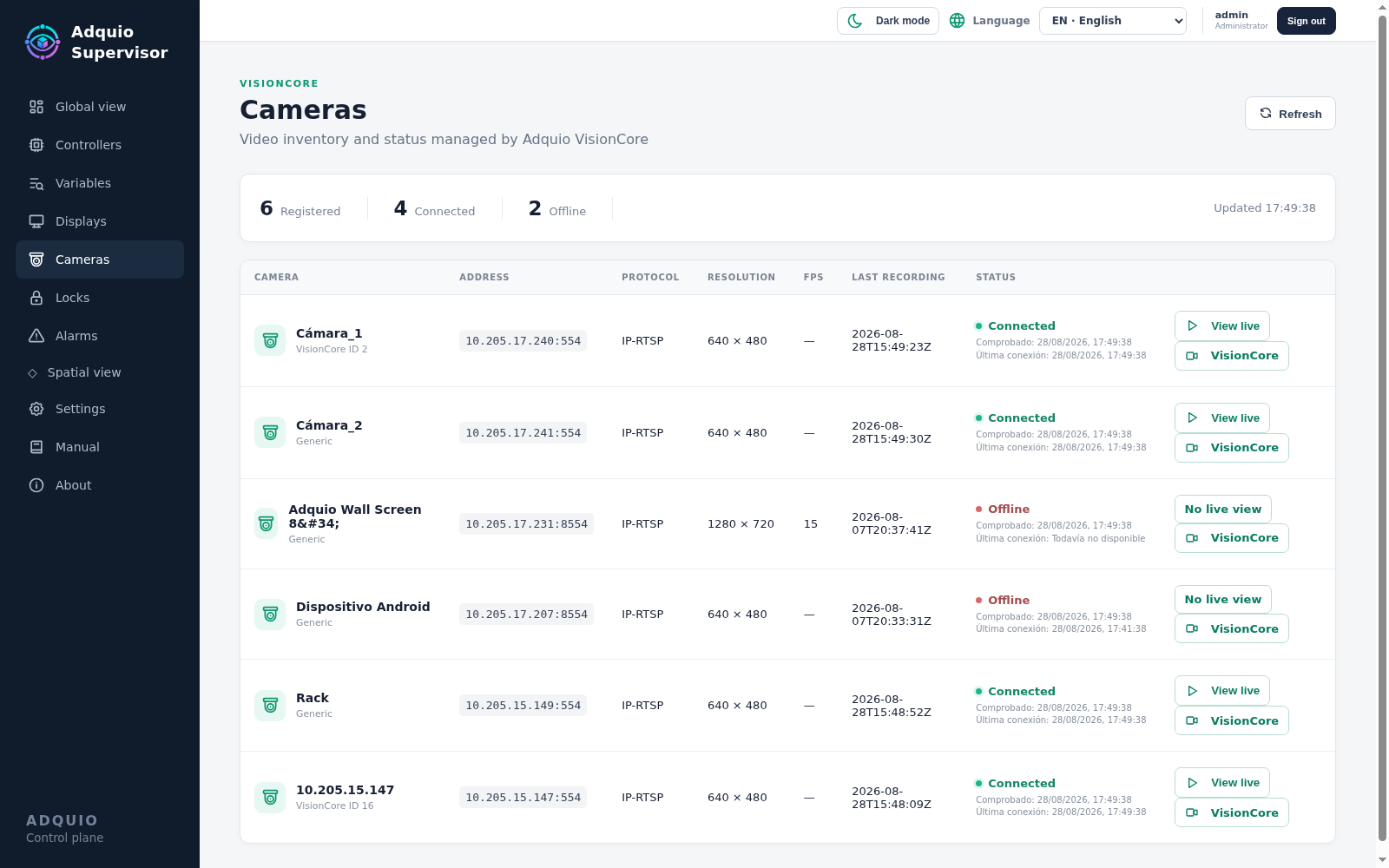Refresh the cameras list
The width and height of the screenshot is (1389, 868).
1290,114
